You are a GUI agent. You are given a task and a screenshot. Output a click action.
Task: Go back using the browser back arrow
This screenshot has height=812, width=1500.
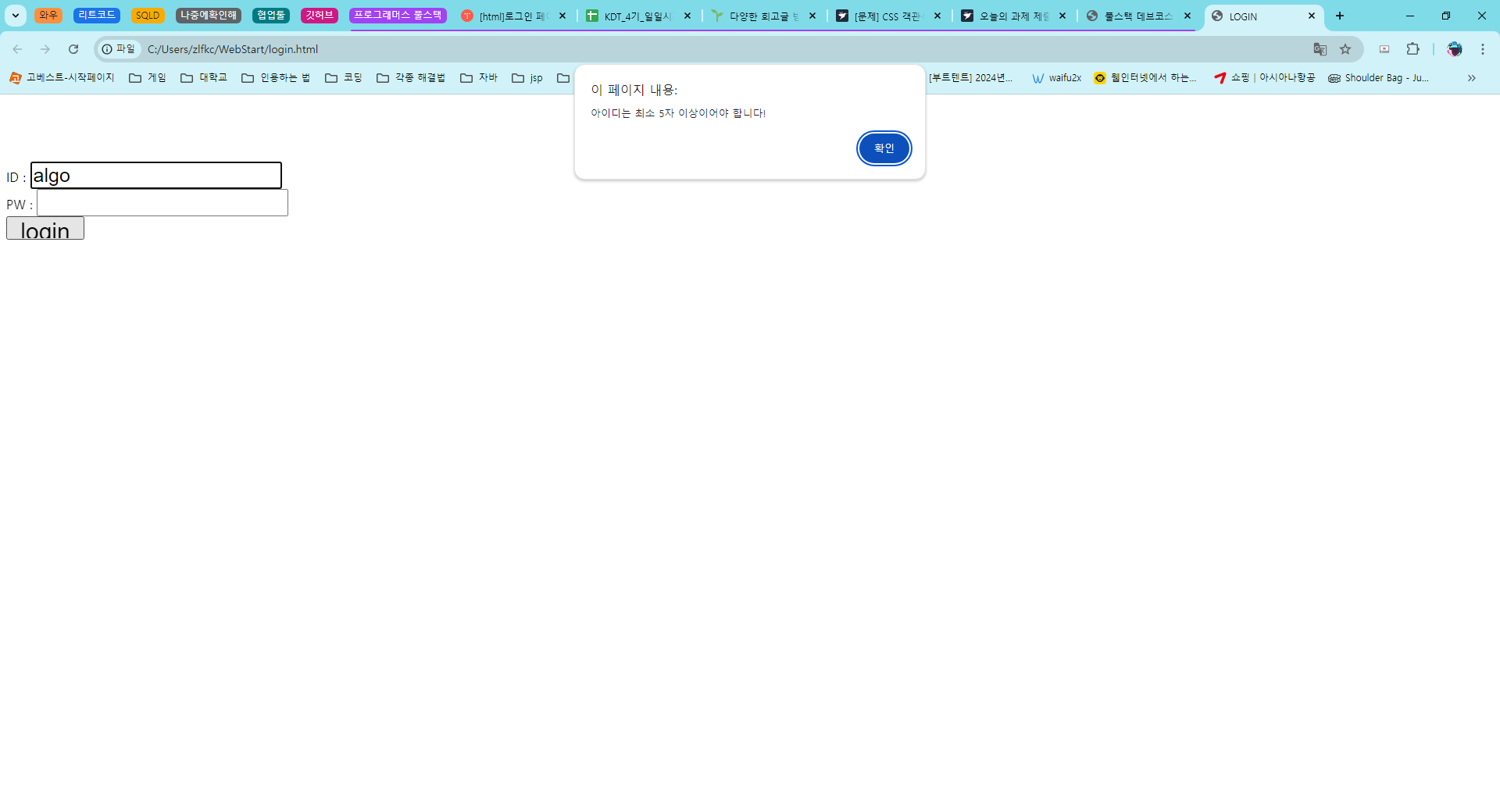pyautogui.click(x=17, y=49)
